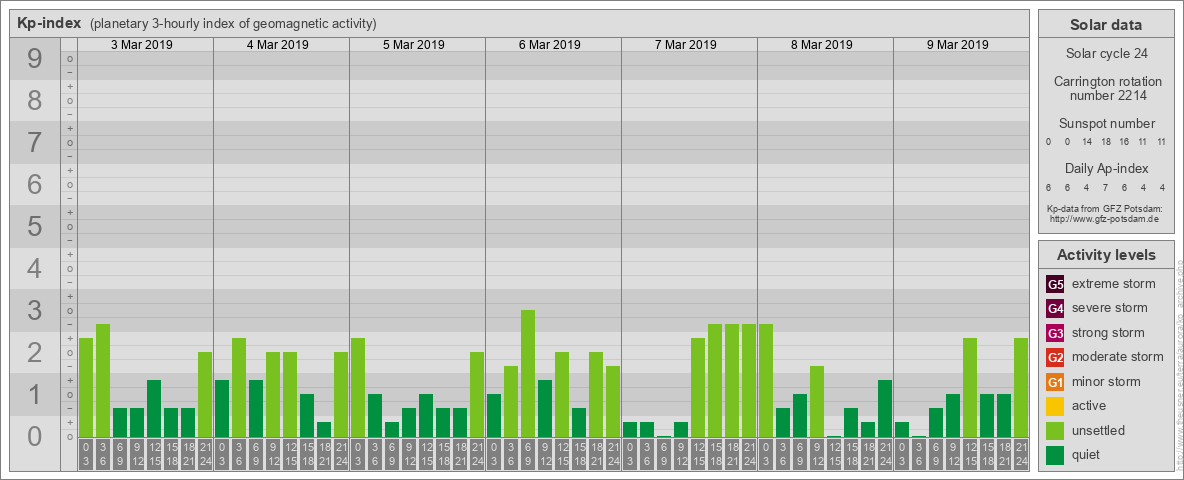The image size is (1184, 480).
Task: Click the extreme storm legend text
Action: pos(1114,284)
